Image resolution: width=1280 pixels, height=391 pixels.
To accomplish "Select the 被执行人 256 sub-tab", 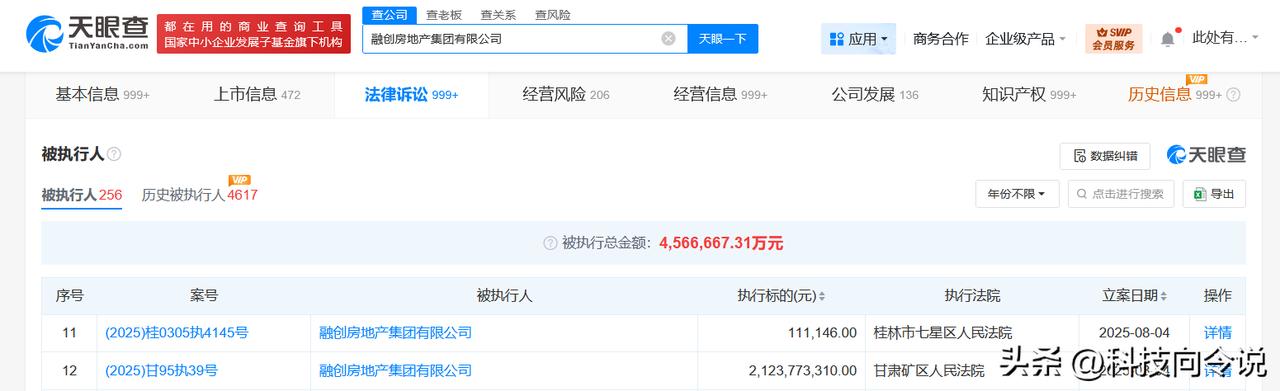I will pyautogui.click(x=81, y=195).
